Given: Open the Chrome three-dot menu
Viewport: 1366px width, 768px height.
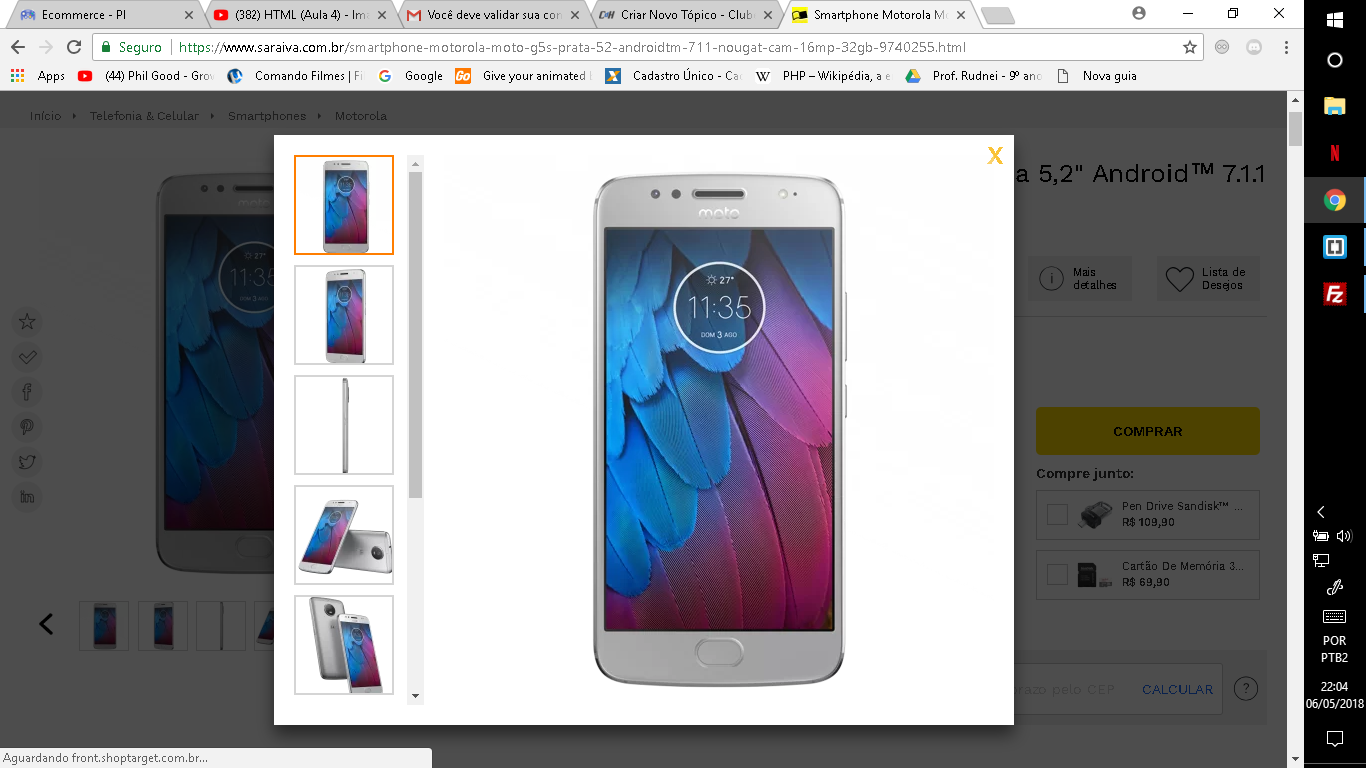Looking at the screenshot, I should (x=1287, y=47).
